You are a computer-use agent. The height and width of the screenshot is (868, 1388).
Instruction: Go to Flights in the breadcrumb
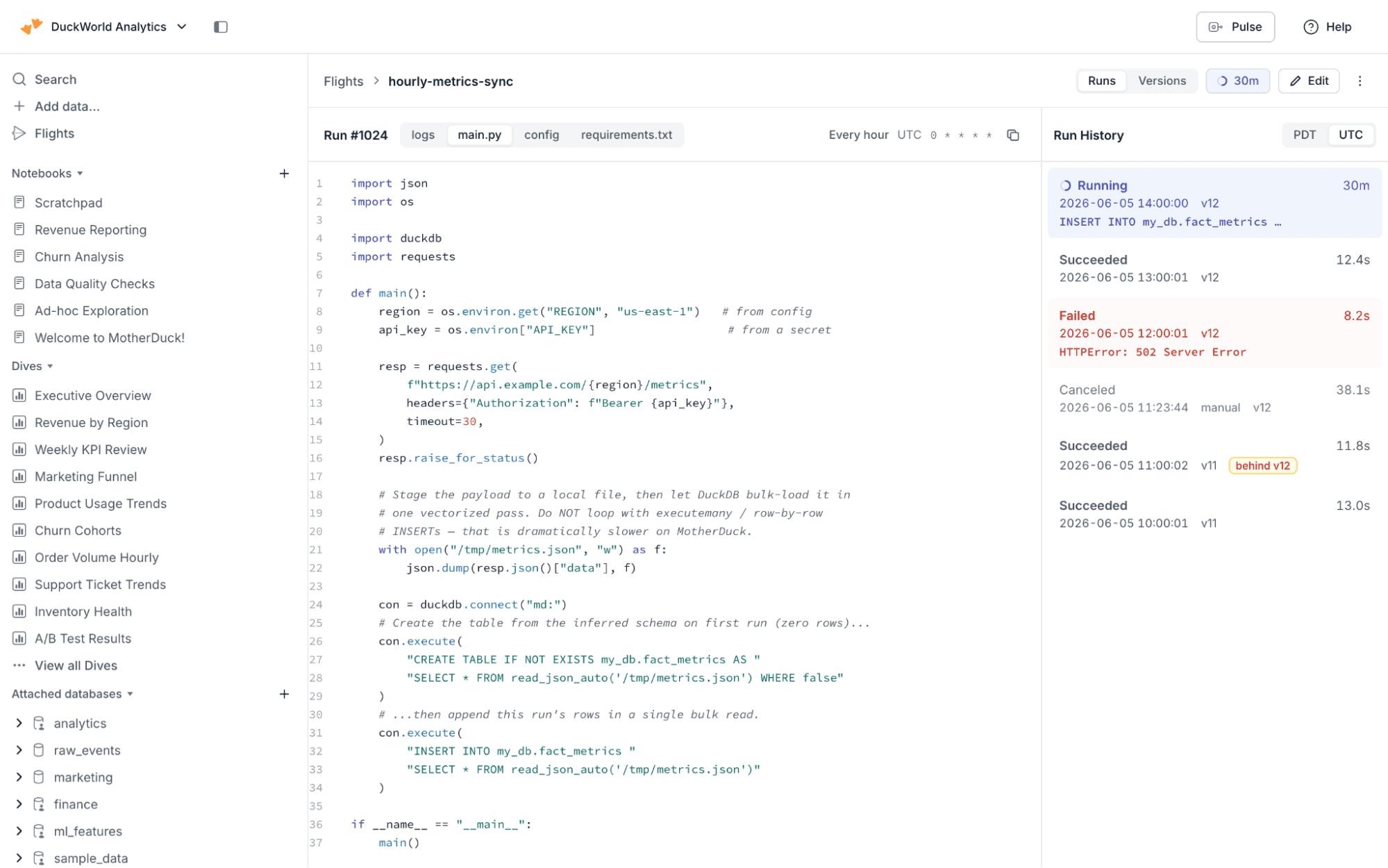coord(343,81)
